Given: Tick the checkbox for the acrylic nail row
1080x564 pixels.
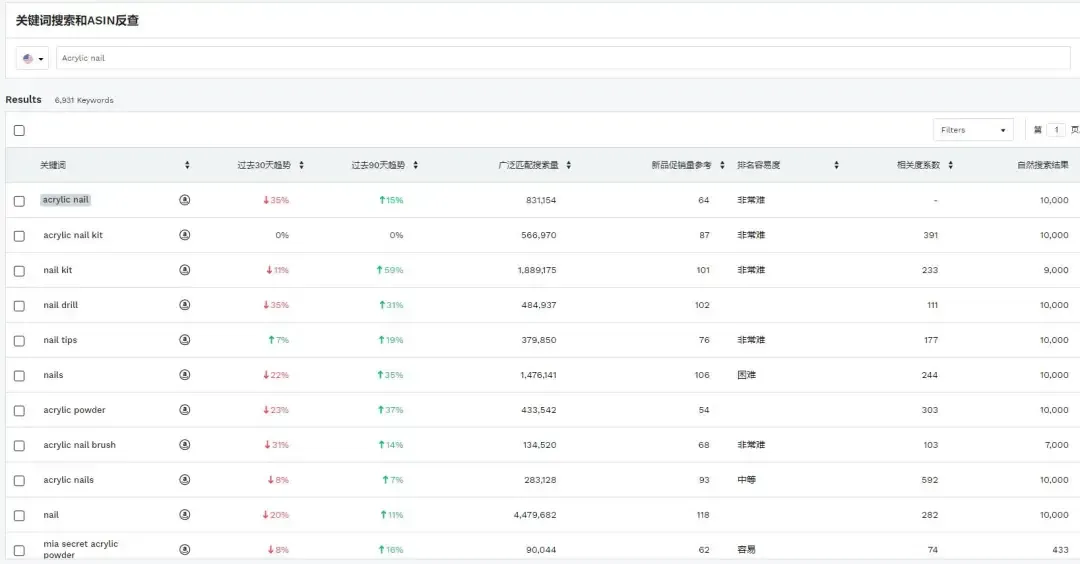Looking at the screenshot, I should coord(19,201).
